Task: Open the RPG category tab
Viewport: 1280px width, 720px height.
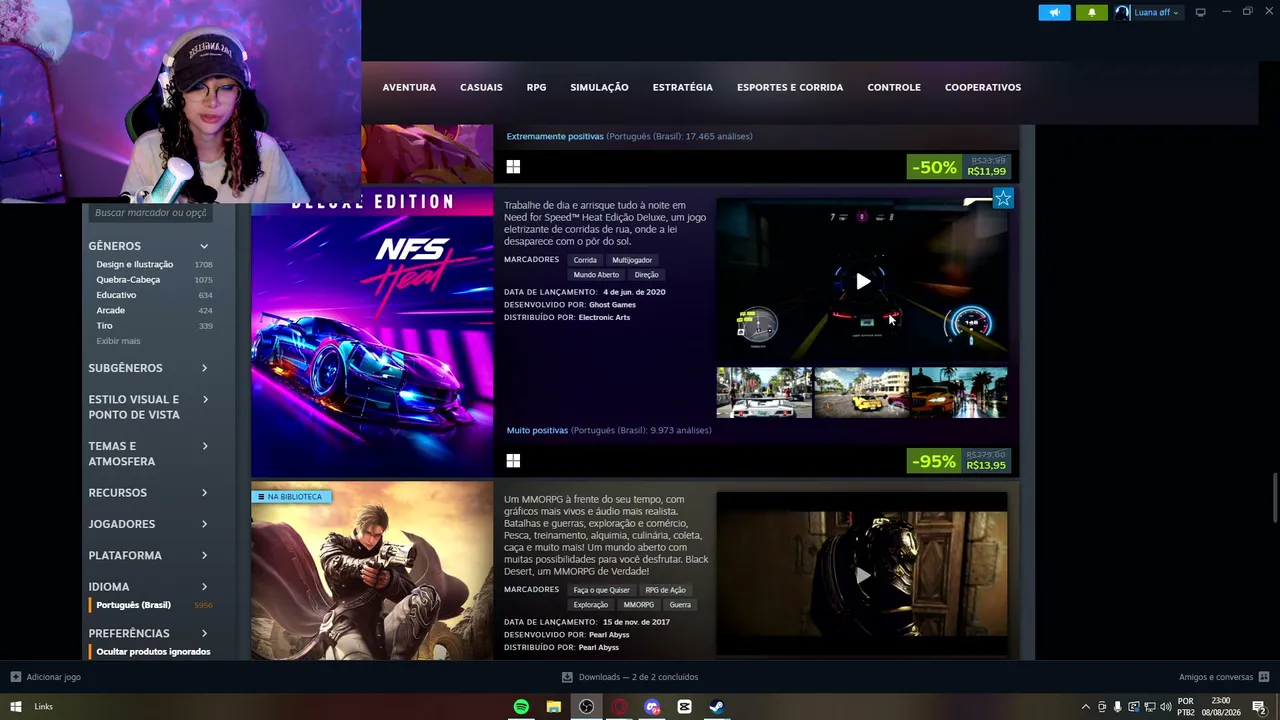Action: click(536, 87)
